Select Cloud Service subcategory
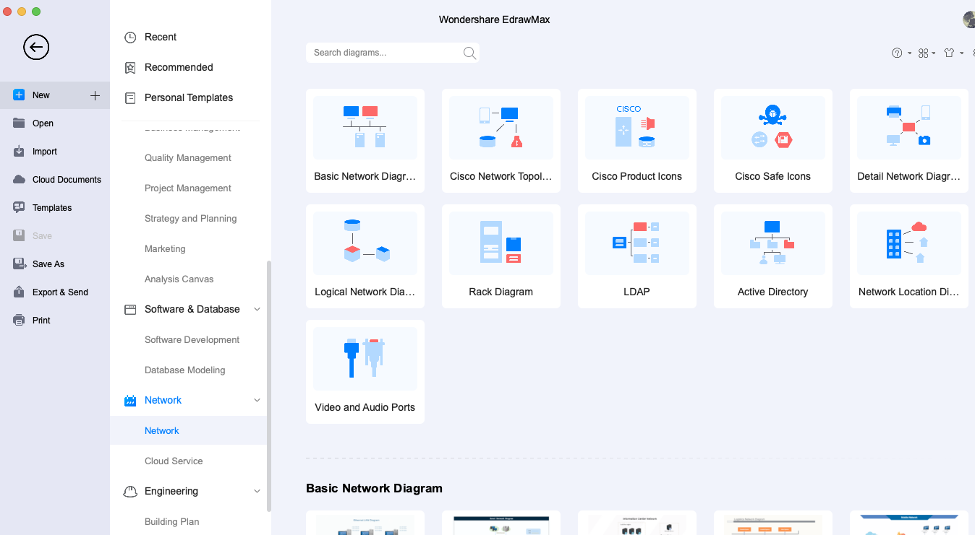 click(173, 461)
